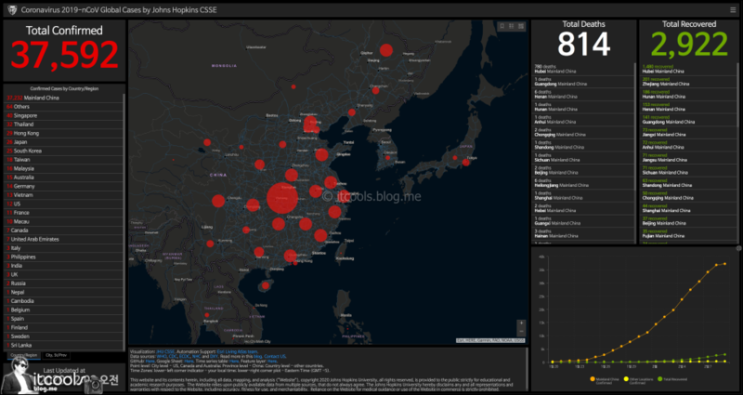Click the Johns Hopkins shield logo
Viewport: 743px width, 395px height.
point(12,9)
